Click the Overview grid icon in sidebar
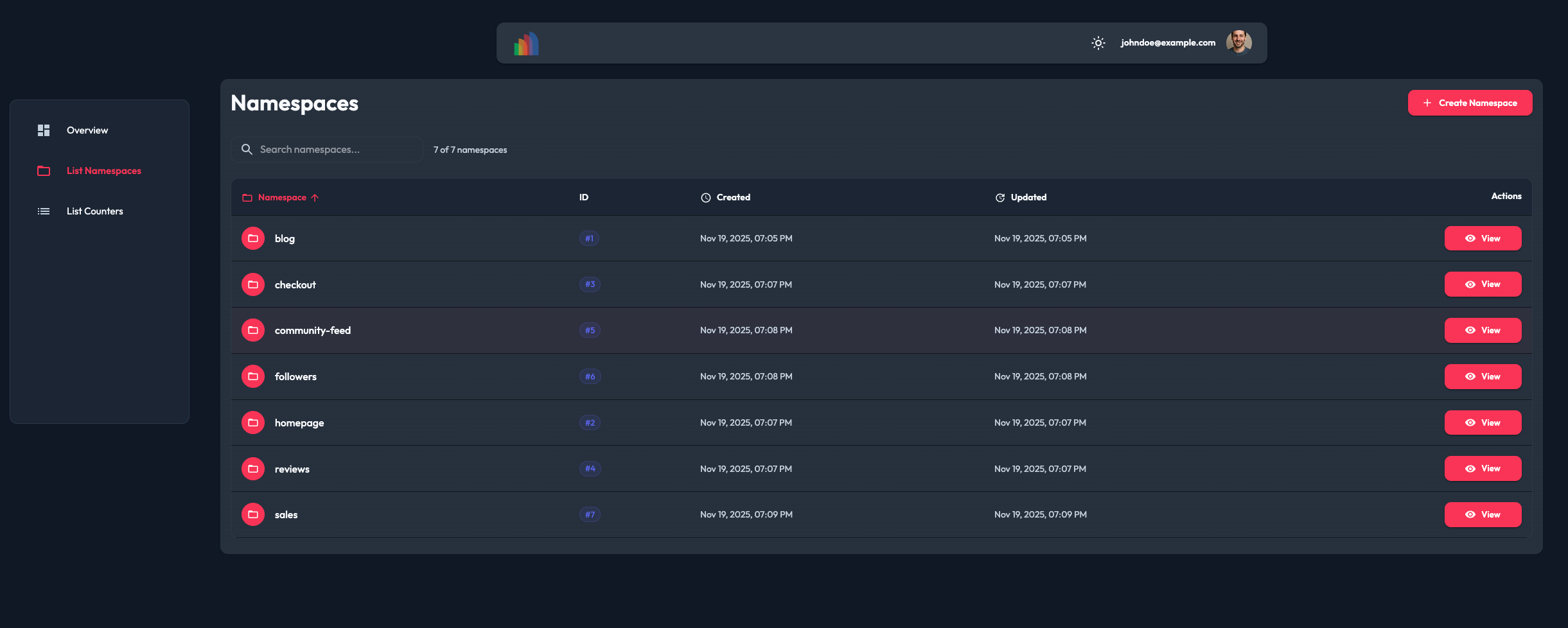Screen dimensions: 1568x628 click(44, 130)
